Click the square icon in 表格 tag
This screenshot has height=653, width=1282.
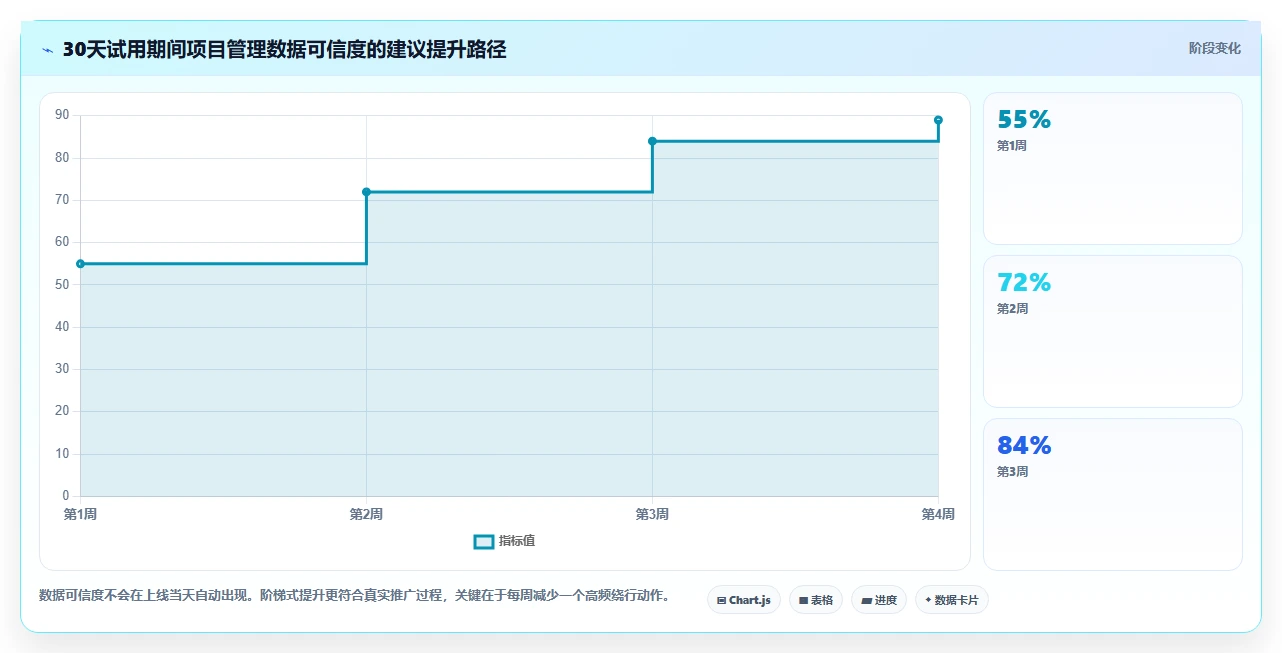point(803,601)
